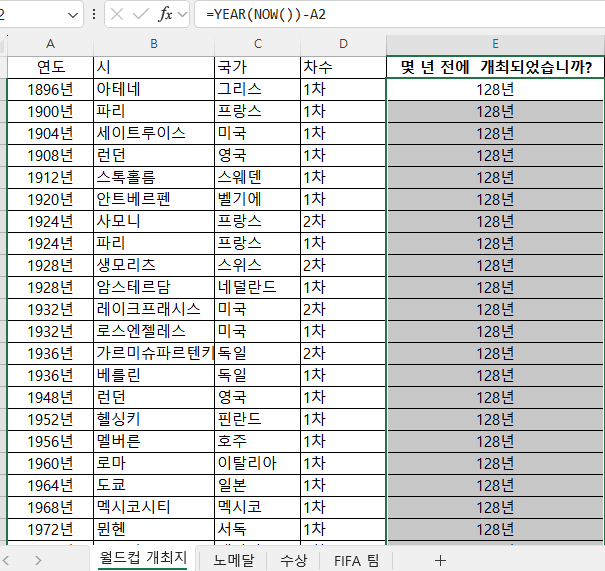Click the Select All corner of grid
This screenshot has height=571, width=605.
coord(4,44)
